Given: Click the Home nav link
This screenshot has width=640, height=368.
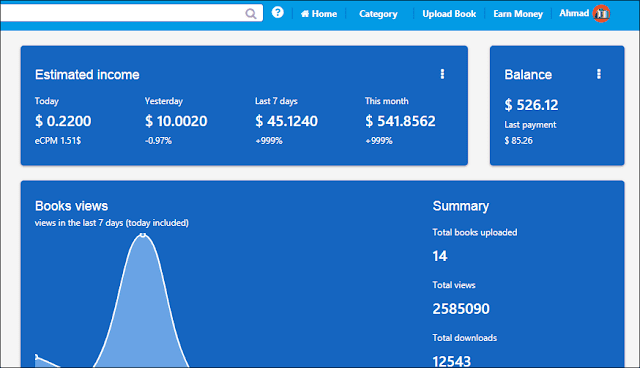Looking at the screenshot, I should click(x=319, y=14).
